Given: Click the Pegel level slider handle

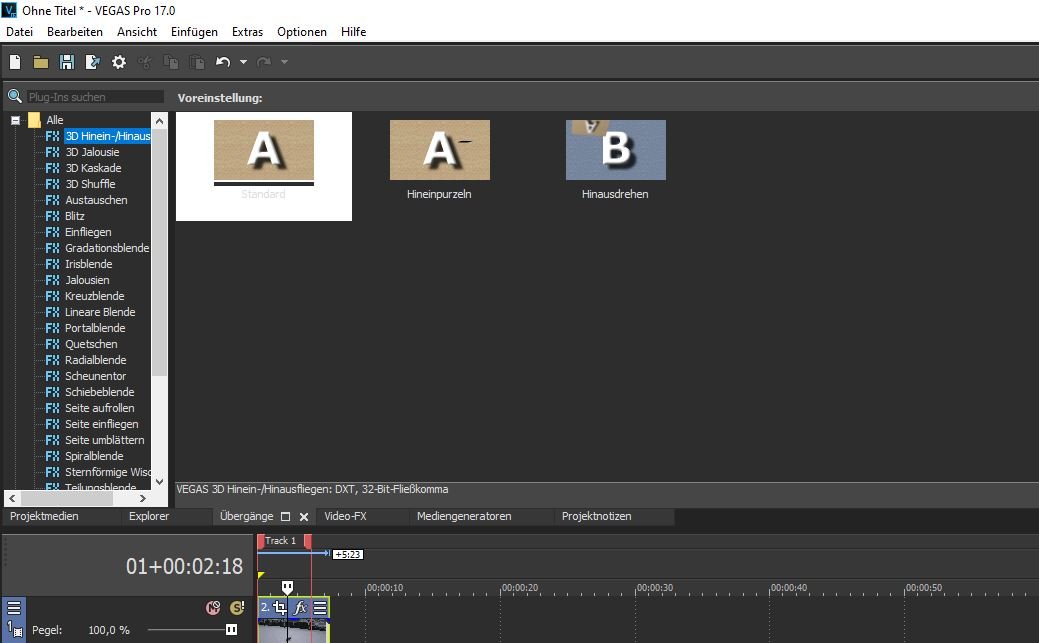Looking at the screenshot, I should 231,630.
